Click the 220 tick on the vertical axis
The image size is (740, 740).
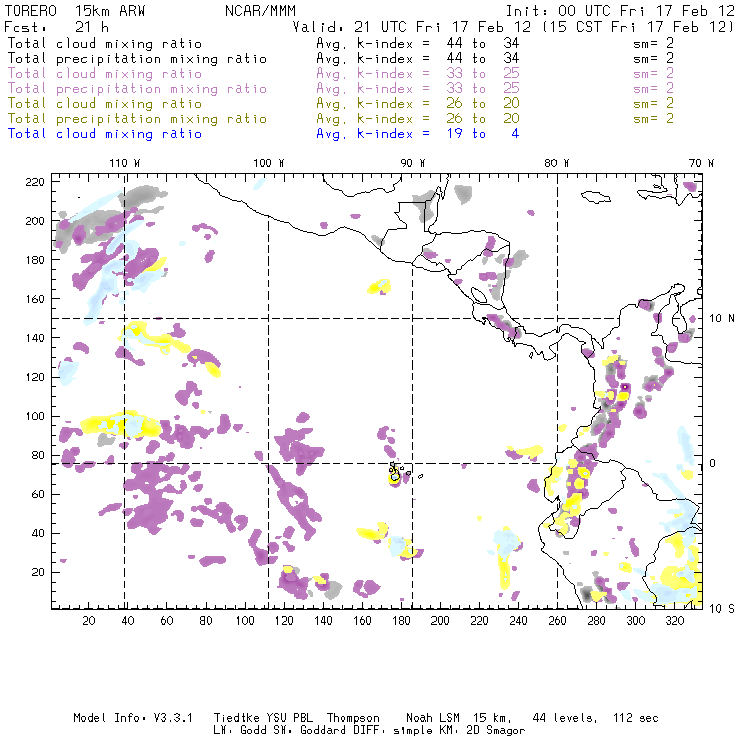click(x=35, y=182)
